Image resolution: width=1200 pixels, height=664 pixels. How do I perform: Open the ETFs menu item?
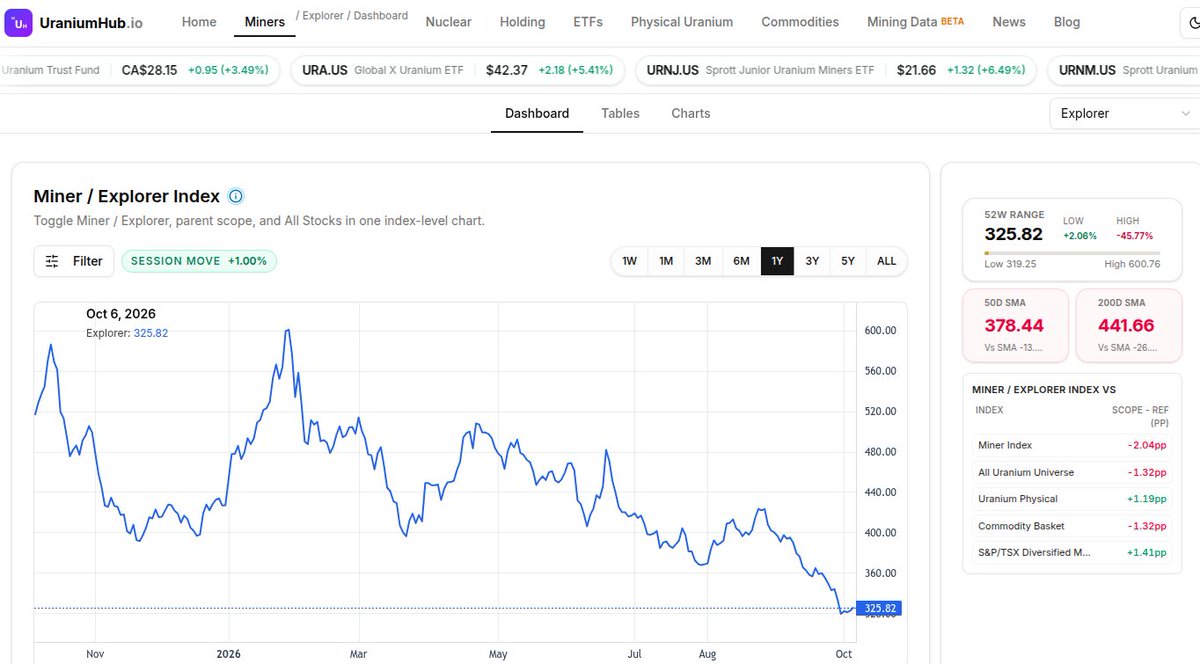click(x=588, y=22)
